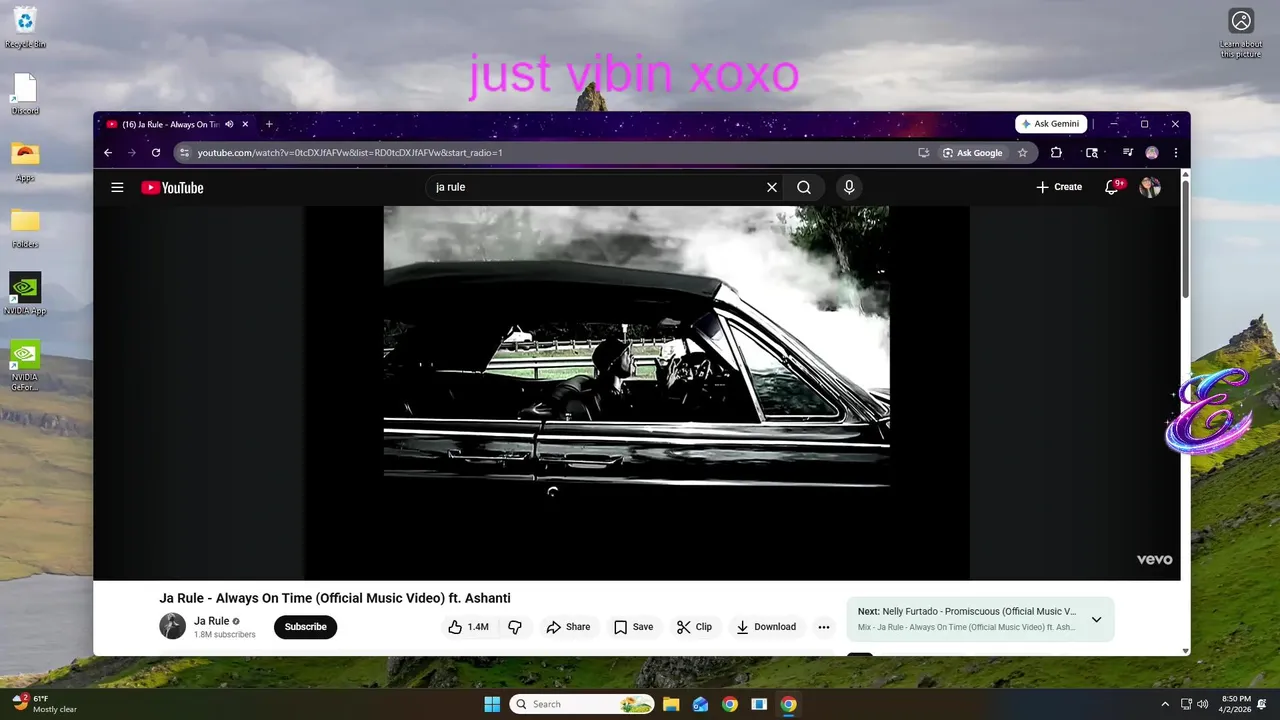Start voice search with microphone icon
The height and width of the screenshot is (720, 1280).
click(x=849, y=187)
